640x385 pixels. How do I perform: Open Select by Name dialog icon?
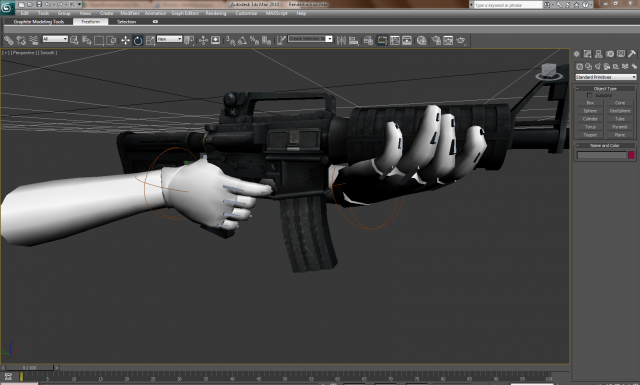(87, 40)
